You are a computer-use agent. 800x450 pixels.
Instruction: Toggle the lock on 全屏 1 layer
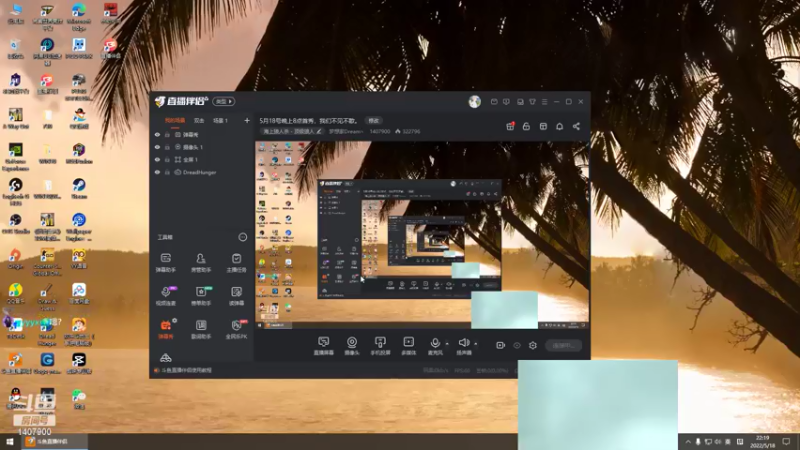click(167, 160)
